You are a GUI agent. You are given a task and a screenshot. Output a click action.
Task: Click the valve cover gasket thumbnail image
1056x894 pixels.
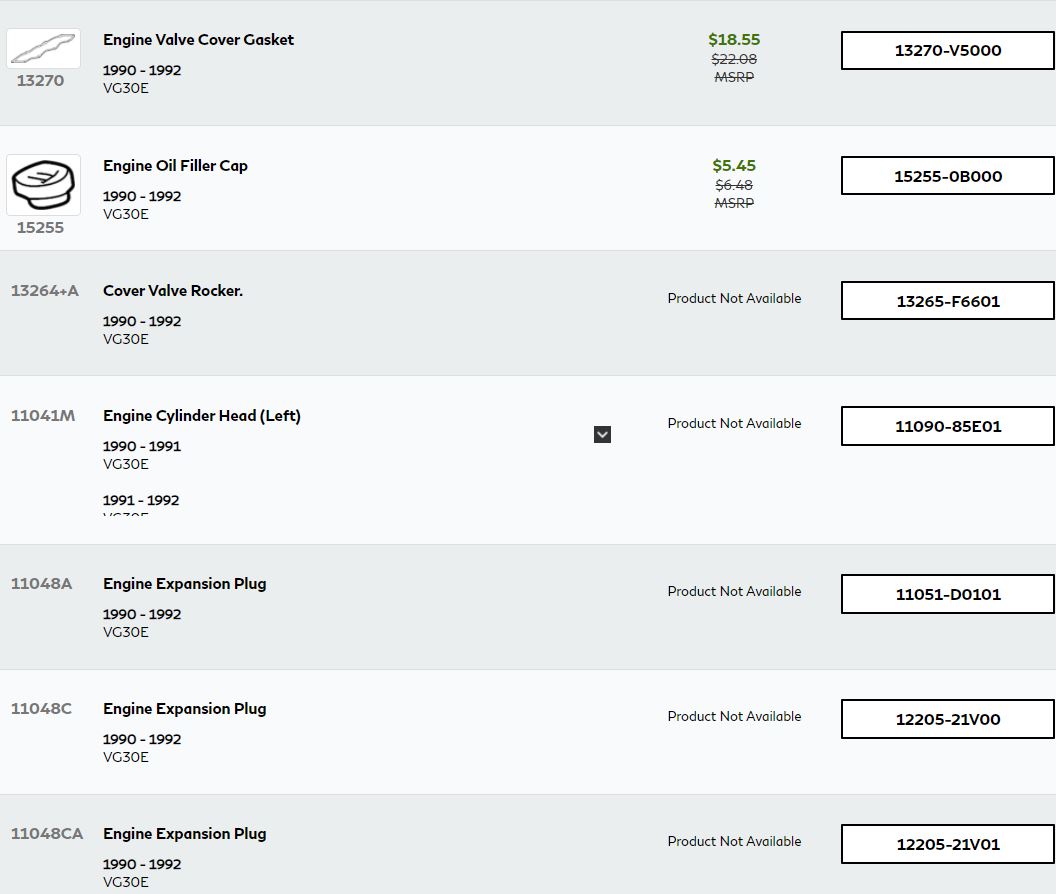tap(43, 48)
